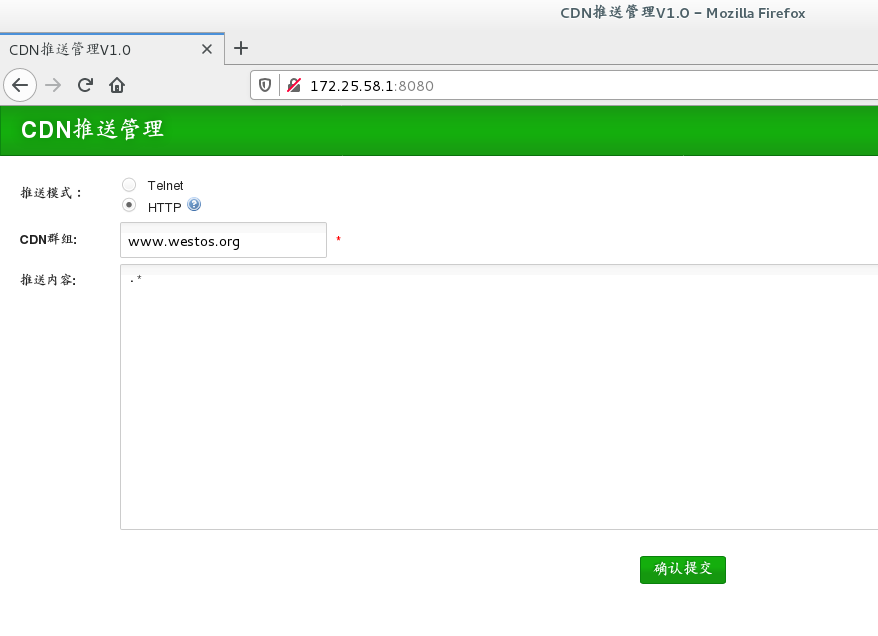Click the help question mark icon beside HTTP
878x636 pixels.
click(193, 204)
